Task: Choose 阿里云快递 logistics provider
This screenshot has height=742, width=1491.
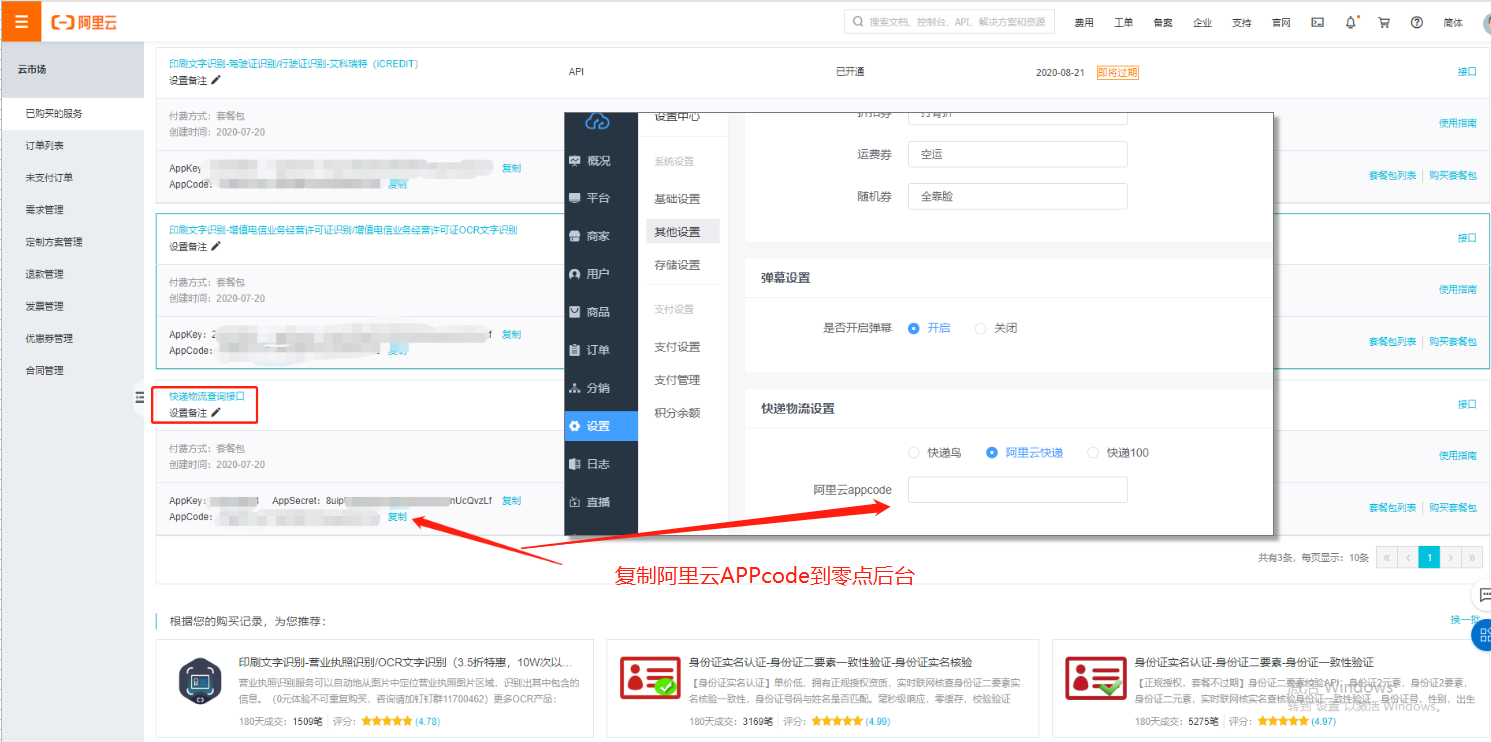Action: tap(1025, 453)
